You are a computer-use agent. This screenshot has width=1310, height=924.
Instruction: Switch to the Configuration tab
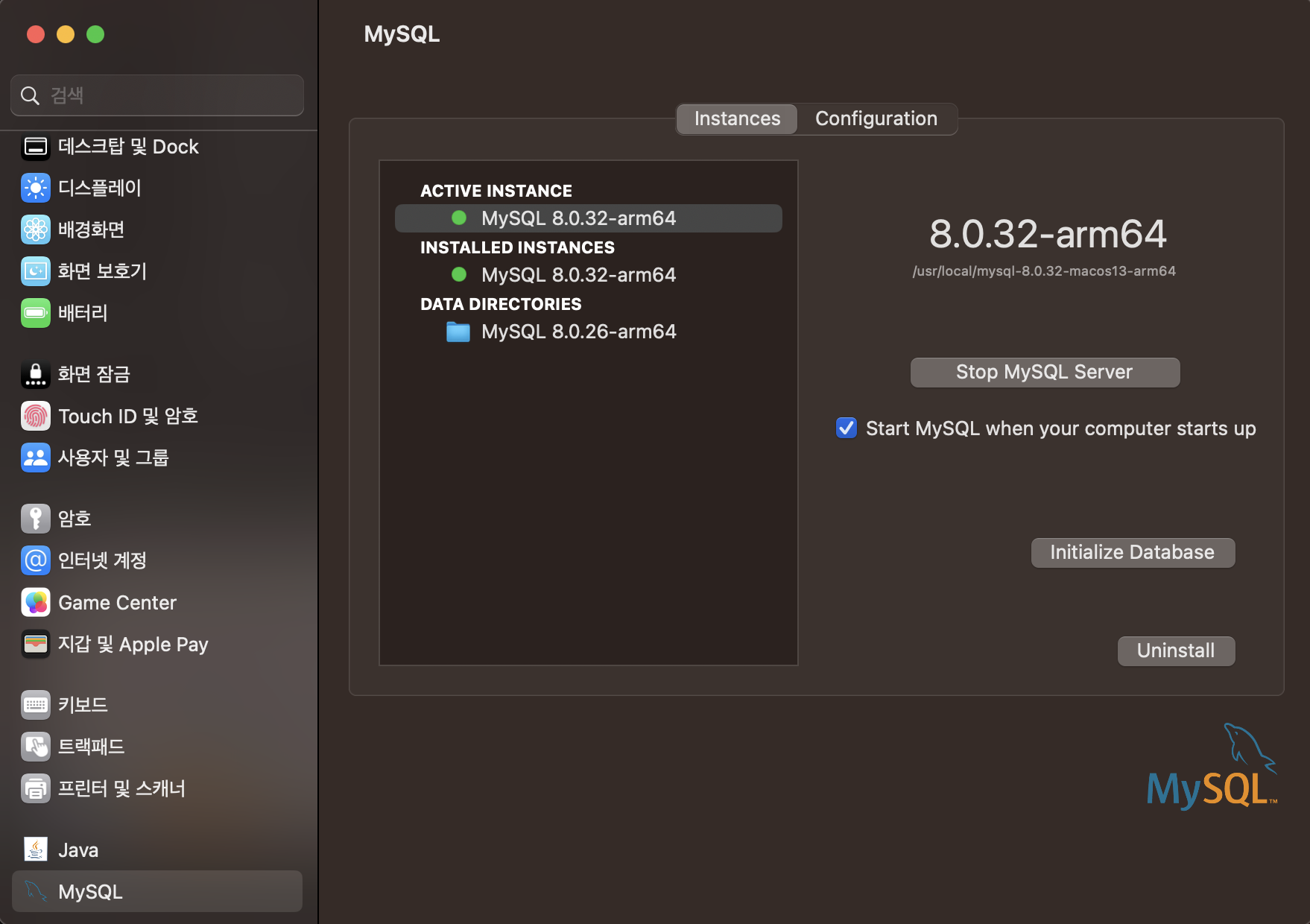pos(876,118)
